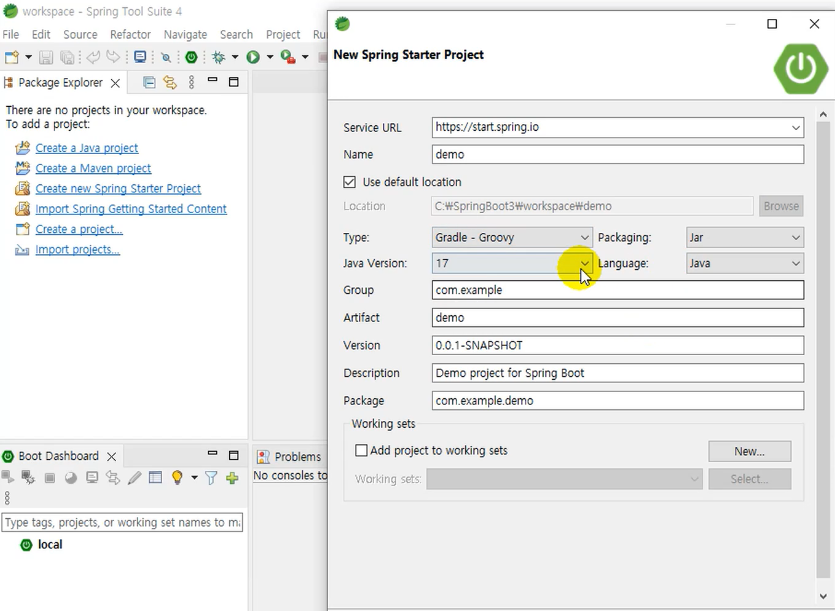Click Boot Dashboard light bulb icon
Screen dimensions: 835x611
coord(177,478)
